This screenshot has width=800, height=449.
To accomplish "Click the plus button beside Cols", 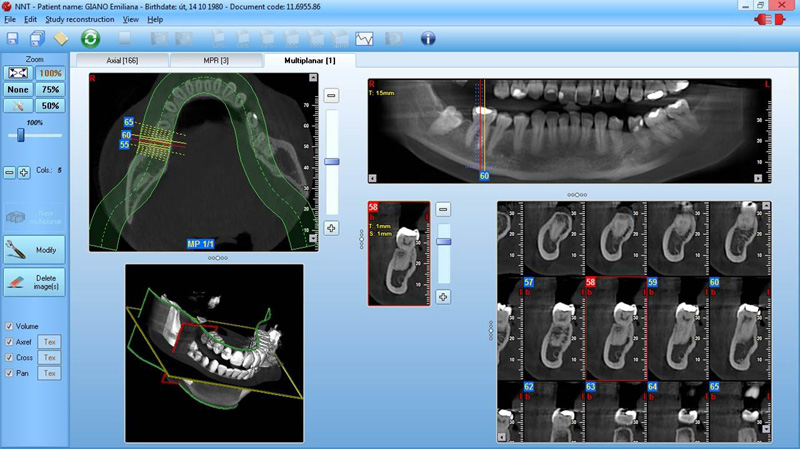I will click(24, 173).
